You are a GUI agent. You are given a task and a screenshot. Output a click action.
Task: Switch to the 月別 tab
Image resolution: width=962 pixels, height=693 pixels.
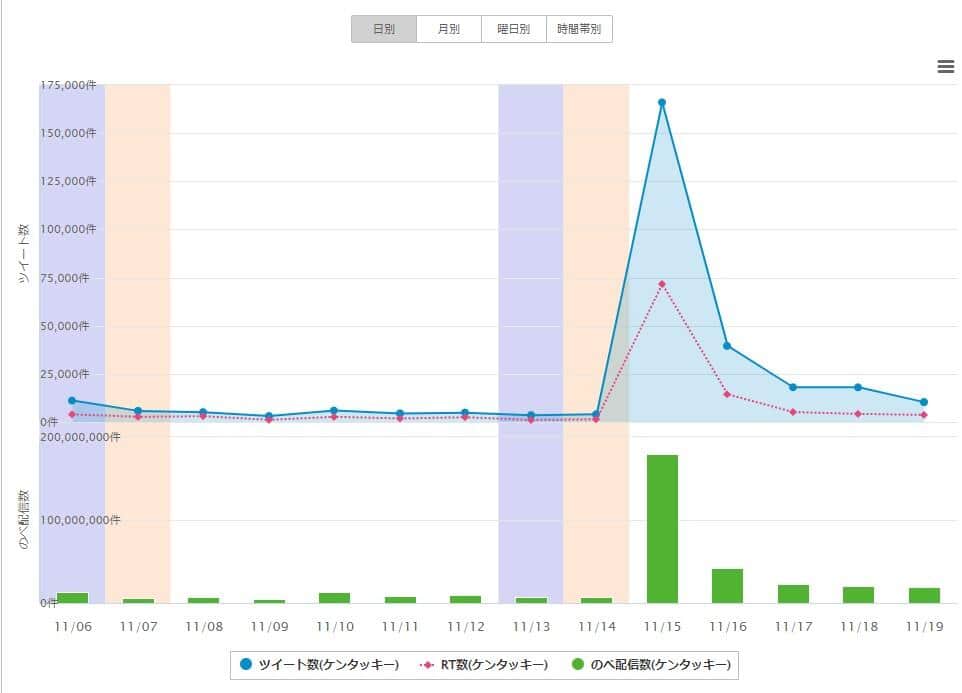tap(449, 28)
